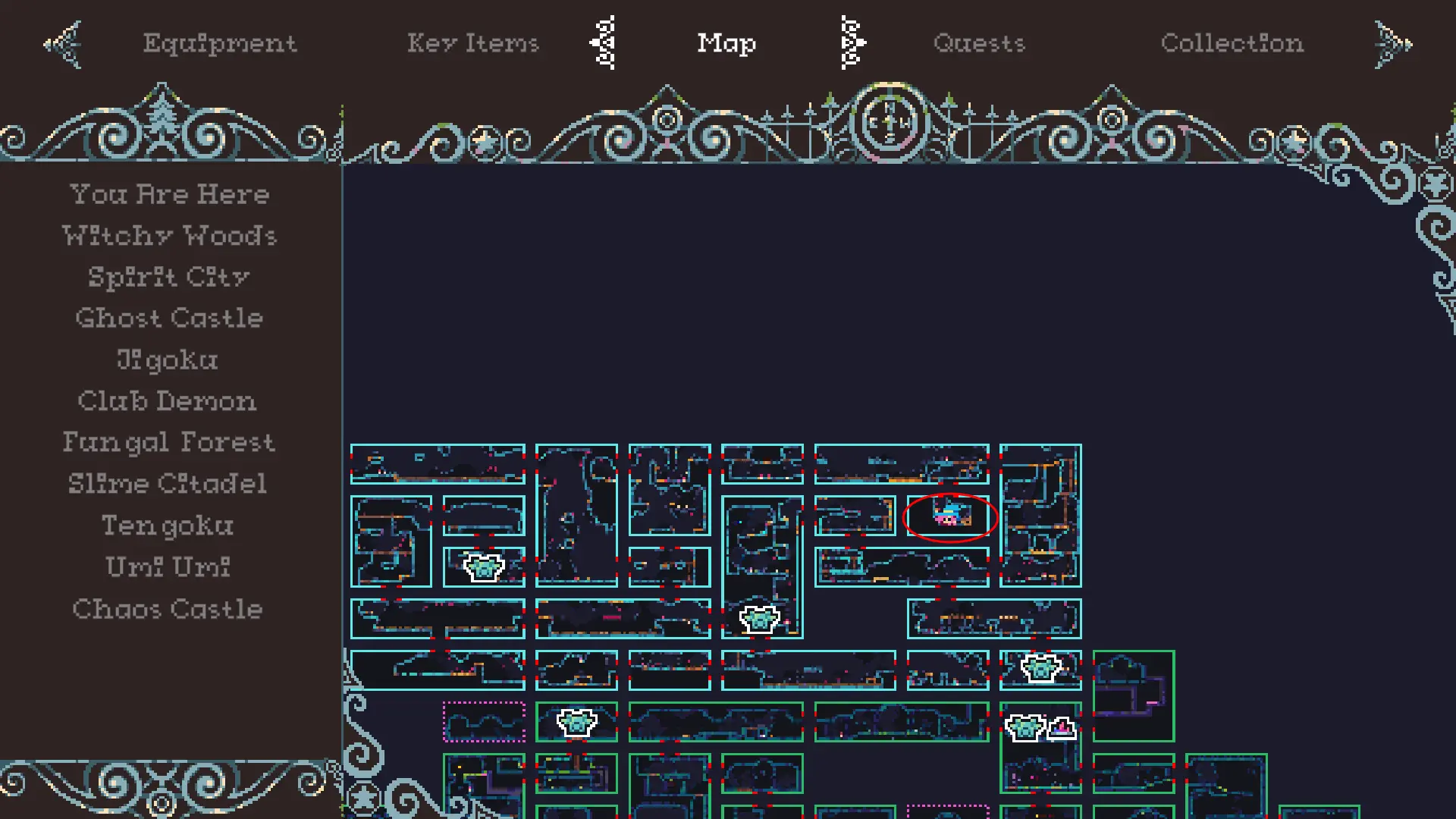Select Tengoku from location list
The height and width of the screenshot is (819, 1456).
[x=168, y=524]
